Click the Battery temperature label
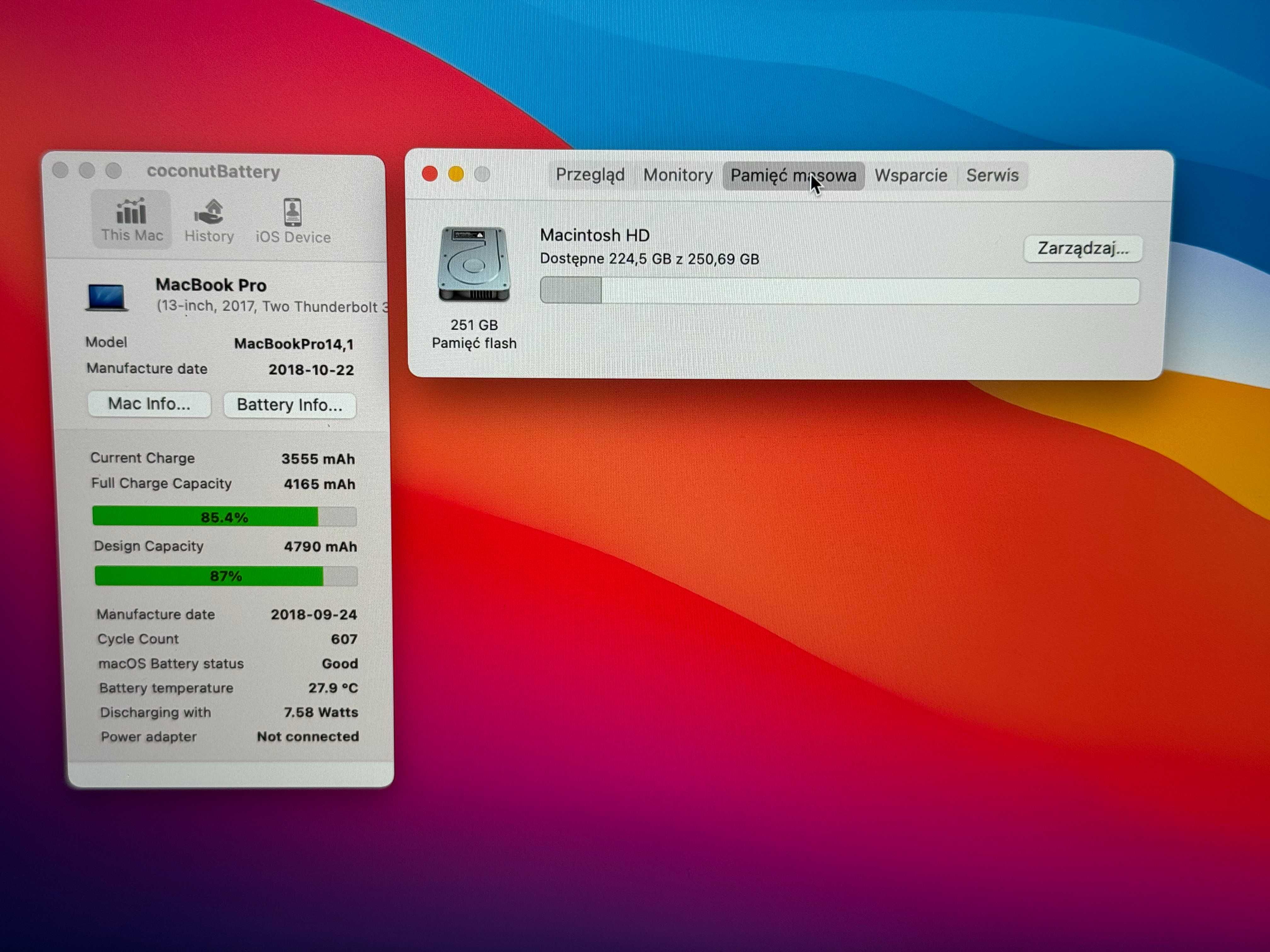 (x=167, y=688)
